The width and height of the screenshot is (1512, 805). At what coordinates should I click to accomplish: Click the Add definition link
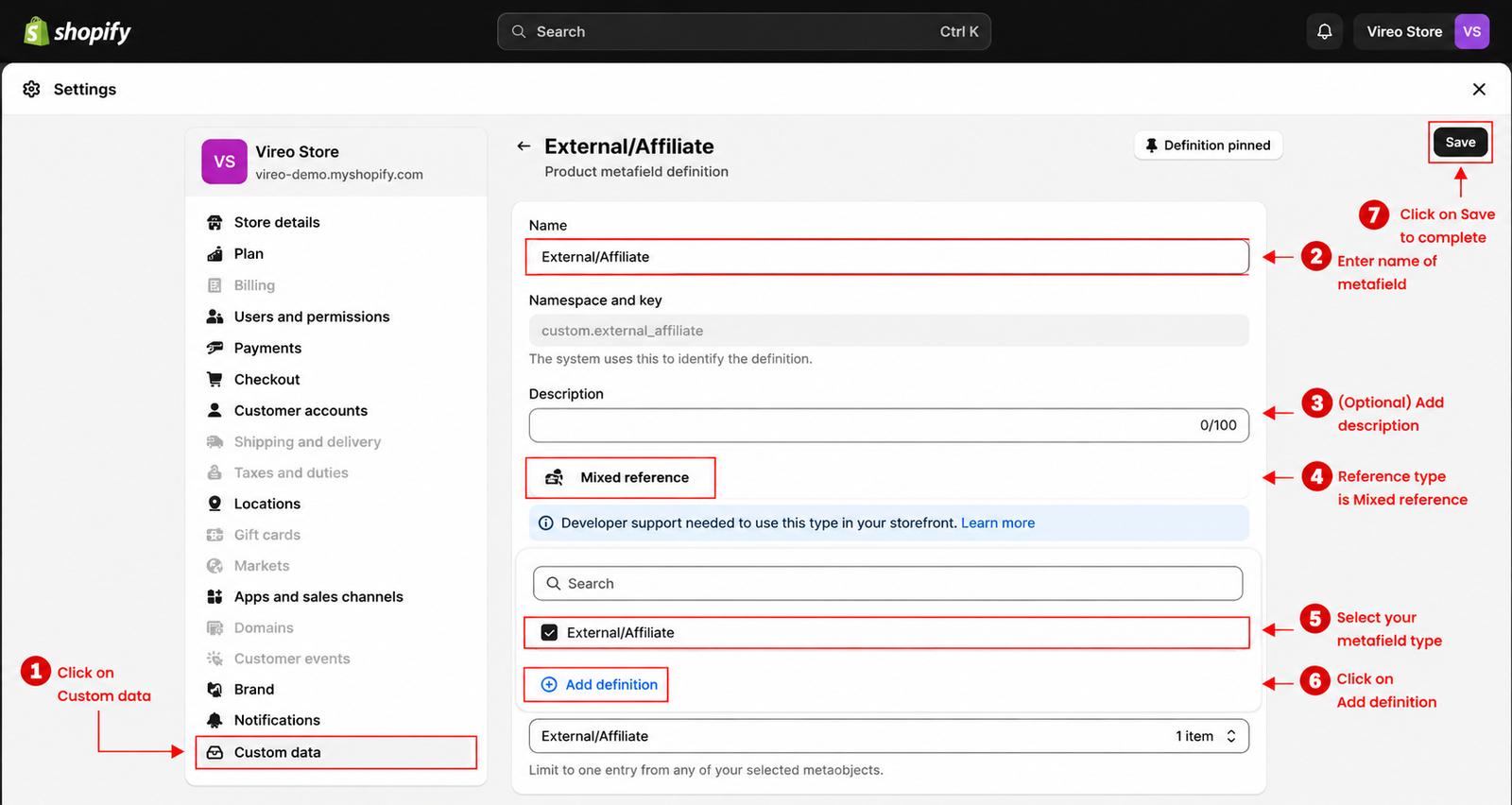coord(598,685)
